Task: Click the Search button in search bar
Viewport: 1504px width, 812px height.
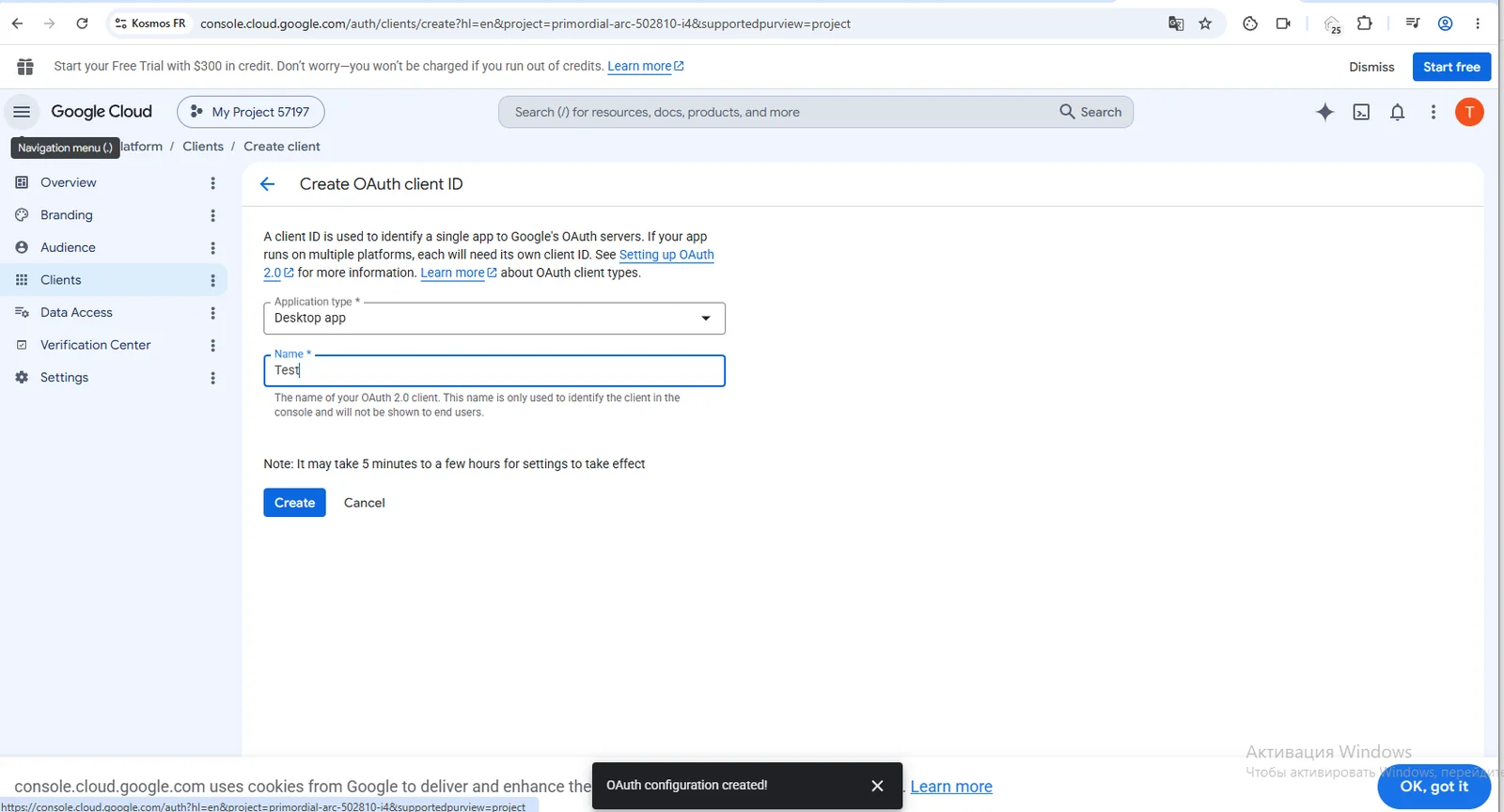Action: (1090, 112)
